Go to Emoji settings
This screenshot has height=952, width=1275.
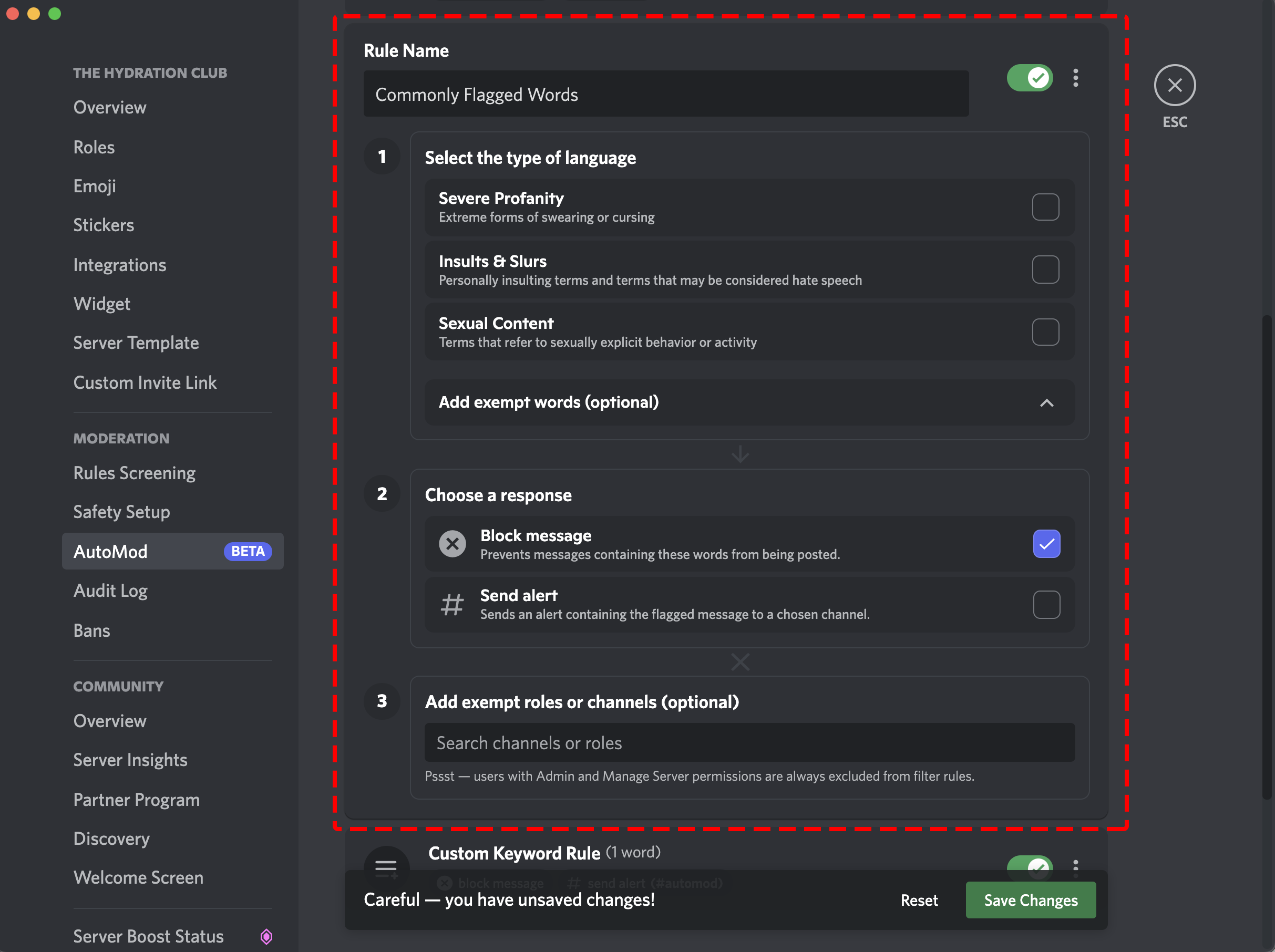pyautogui.click(x=95, y=186)
